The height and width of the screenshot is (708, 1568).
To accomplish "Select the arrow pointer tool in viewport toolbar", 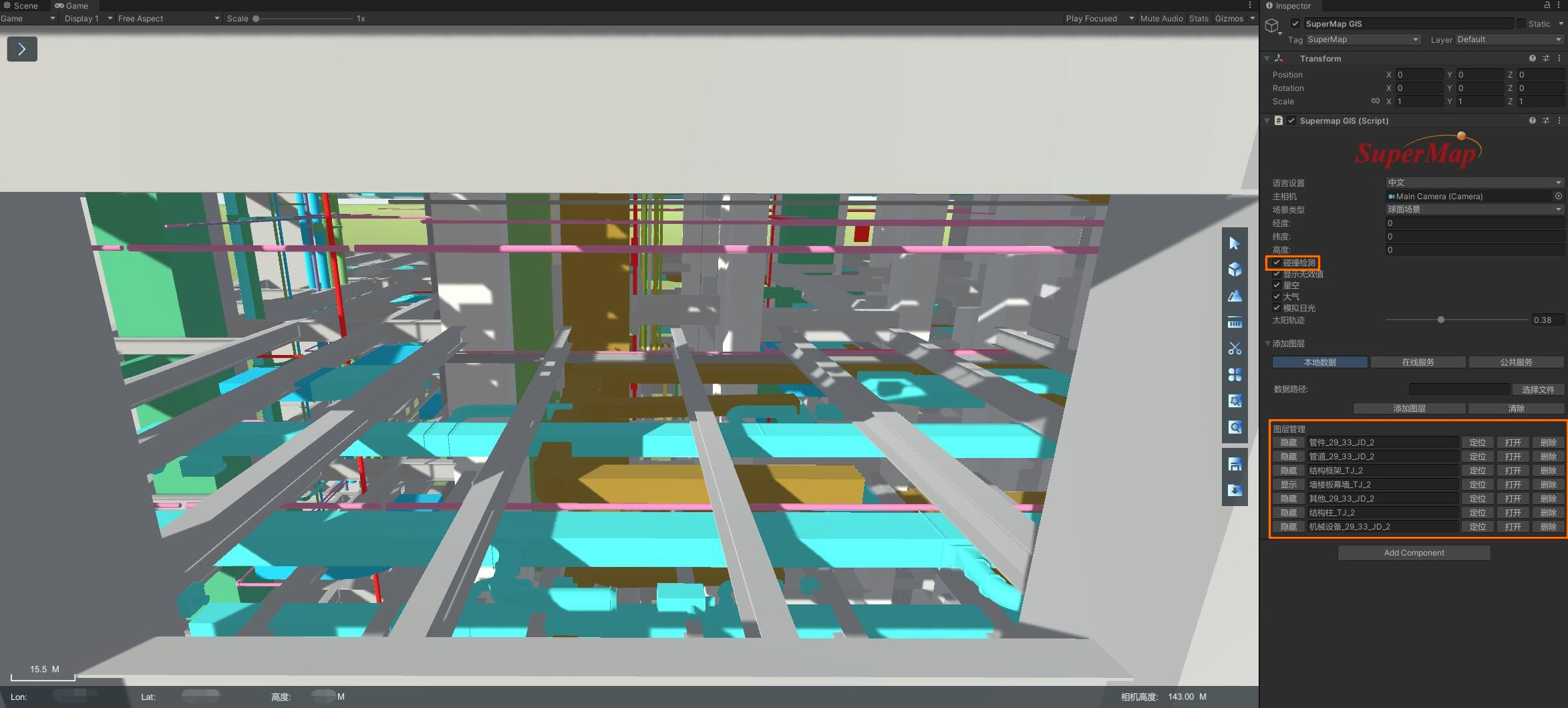I will tap(1235, 244).
